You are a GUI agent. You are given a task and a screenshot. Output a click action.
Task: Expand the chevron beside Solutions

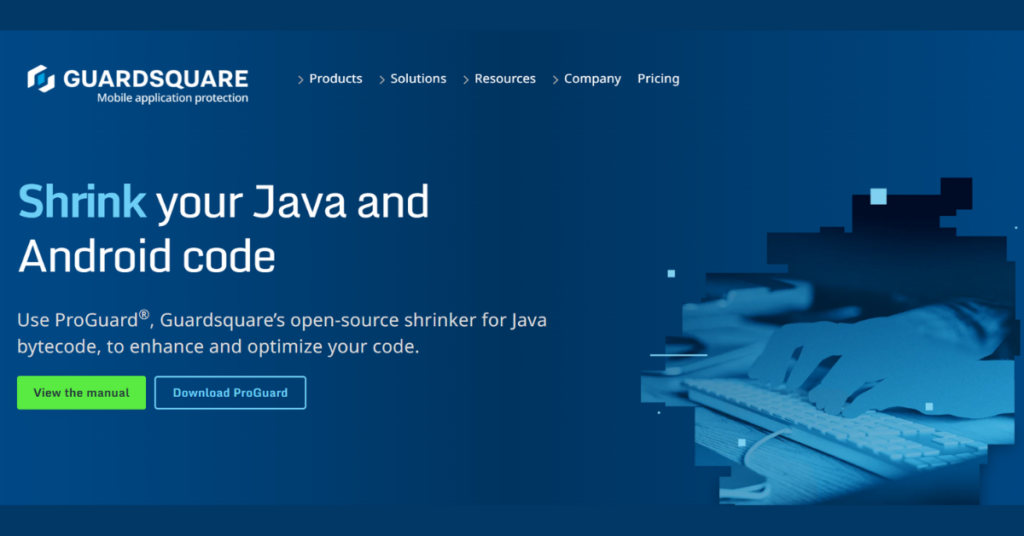click(x=382, y=80)
